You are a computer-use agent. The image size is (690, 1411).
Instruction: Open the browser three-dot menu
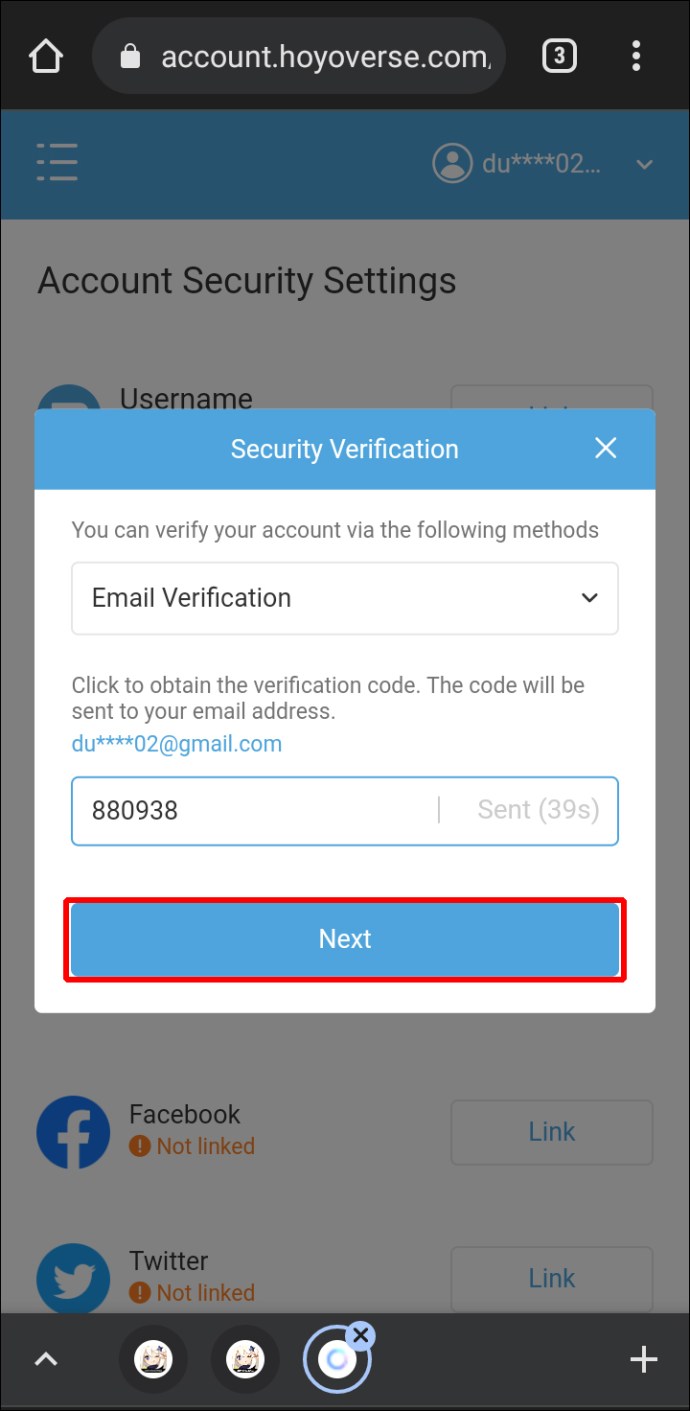[636, 57]
